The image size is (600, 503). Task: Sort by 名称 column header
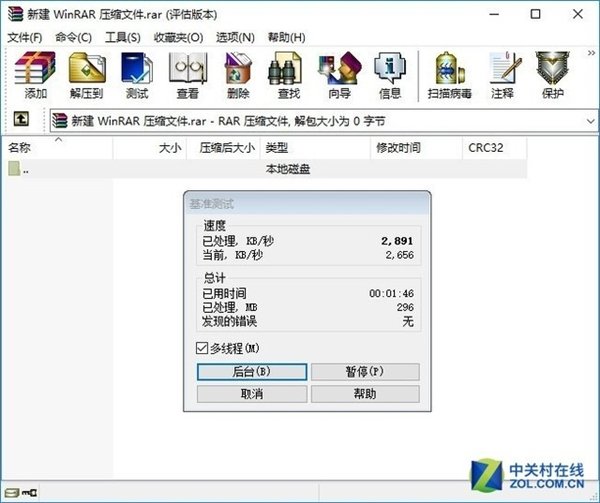point(59,148)
